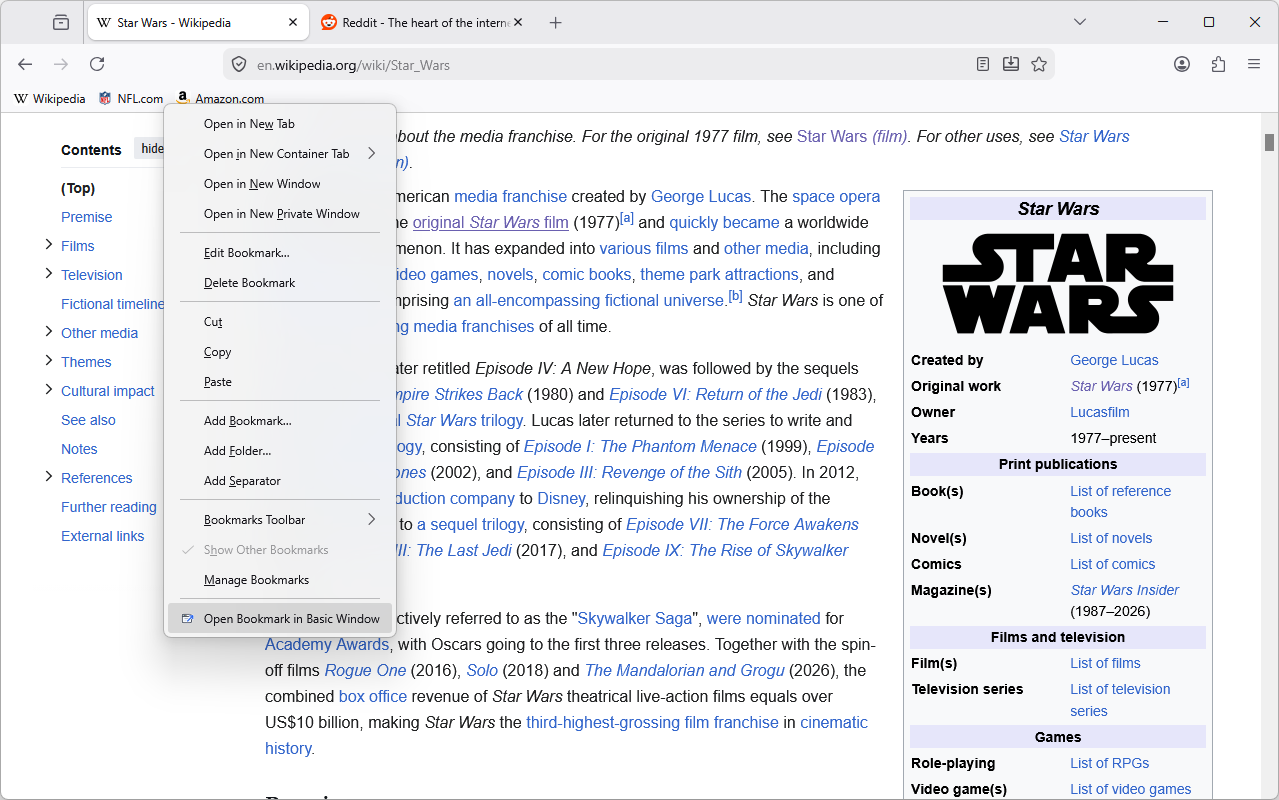Viewport: 1279px width, 800px height.
Task: Open the See also contents link
Action: point(88,420)
